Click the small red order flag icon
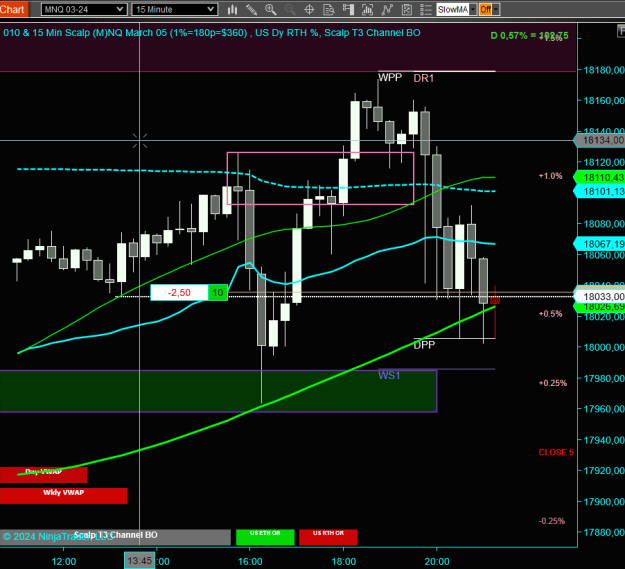This screenshot has width=625, height=569. [495, 300]
